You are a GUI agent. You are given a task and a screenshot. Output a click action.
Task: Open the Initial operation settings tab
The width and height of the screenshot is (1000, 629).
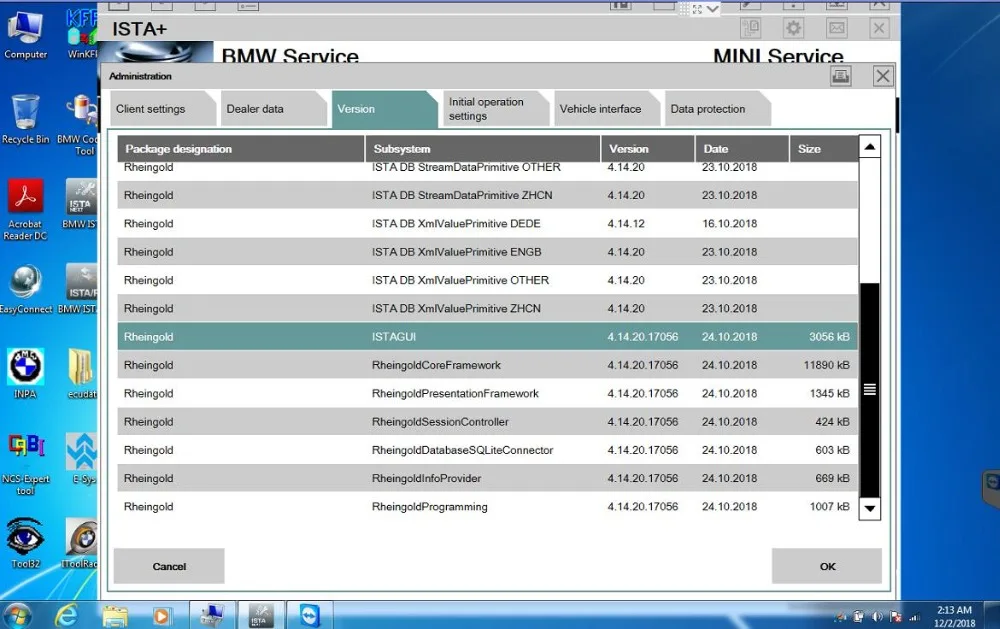click(x=495, y=109)
